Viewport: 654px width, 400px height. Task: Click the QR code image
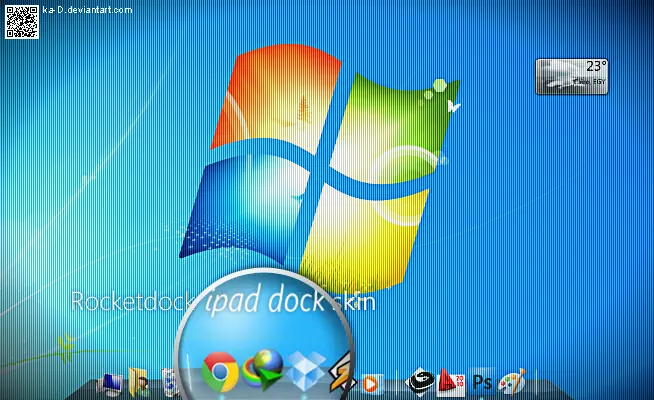click(22, 22)
